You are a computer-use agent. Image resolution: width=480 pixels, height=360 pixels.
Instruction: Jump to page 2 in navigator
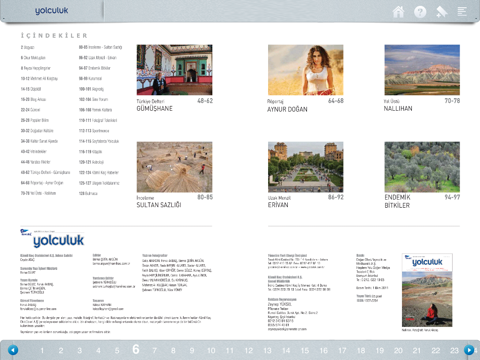point(61,351)
